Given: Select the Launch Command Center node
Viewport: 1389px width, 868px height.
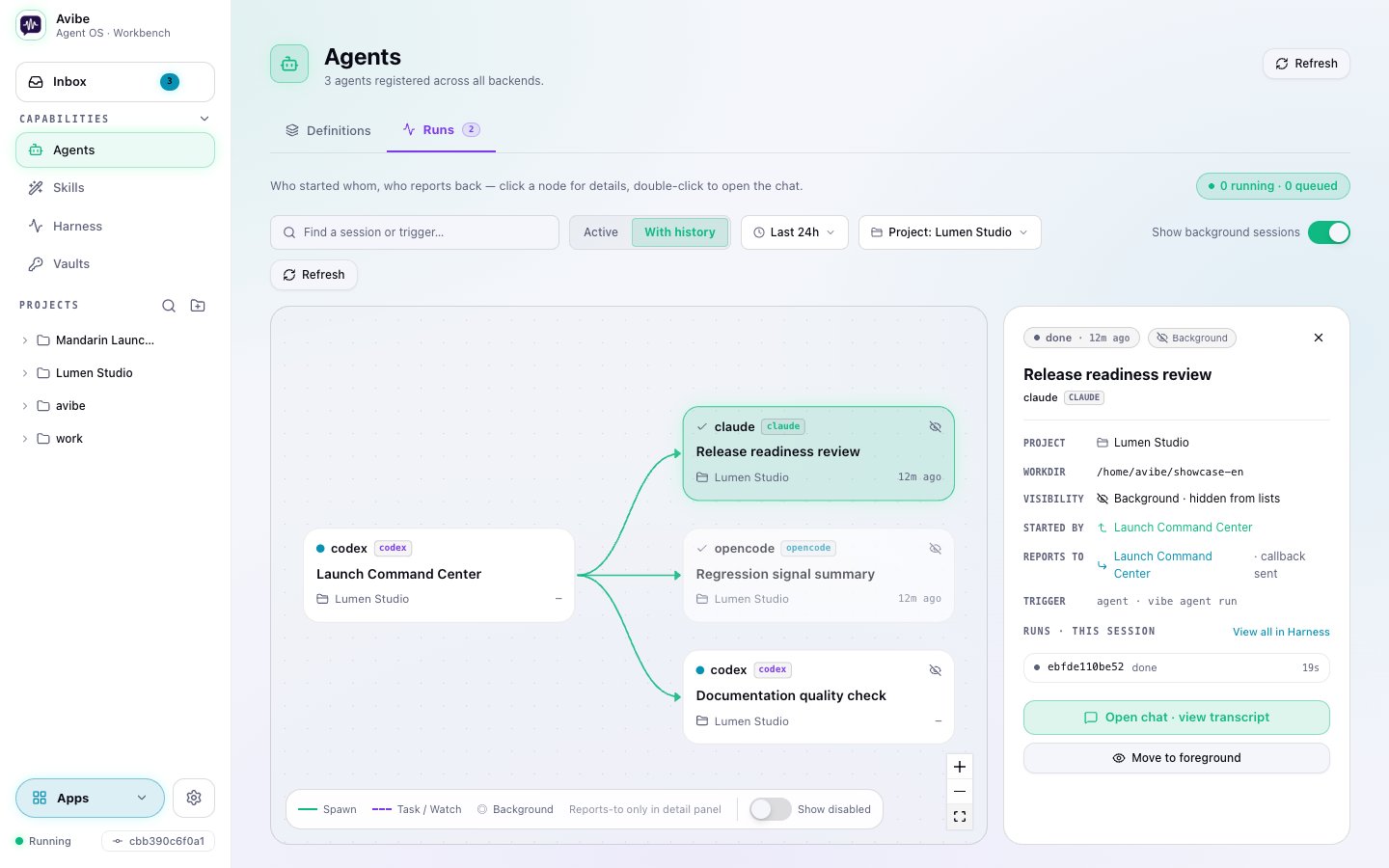Looking at the screenshot, I should coord(439,575).
